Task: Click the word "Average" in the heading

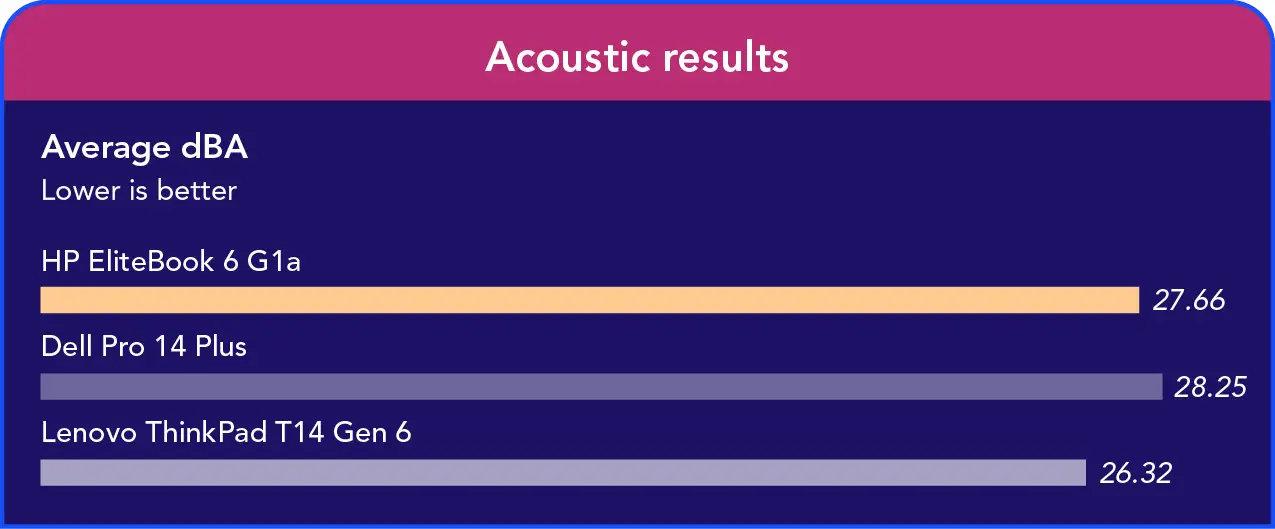Action: [106, 148]
